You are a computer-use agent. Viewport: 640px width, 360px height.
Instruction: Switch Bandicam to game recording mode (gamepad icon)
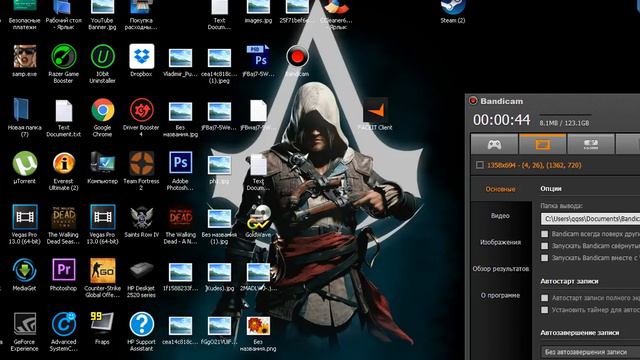pos(494,144)
